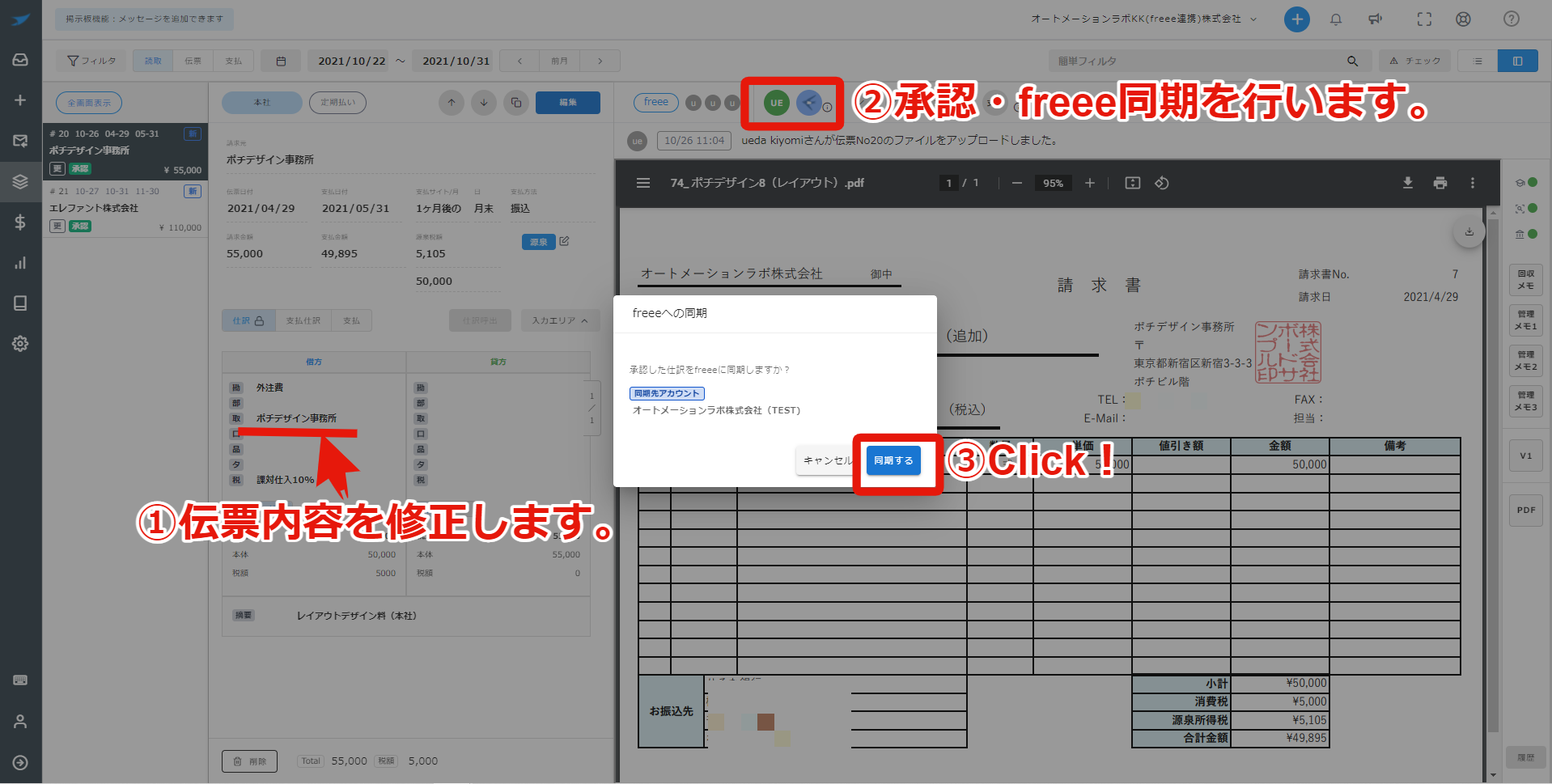Image resolution: width=1552 pixels, height=784 pixels.
Task: Collapse the 入力エリア expander
Action: click(560, 320)
